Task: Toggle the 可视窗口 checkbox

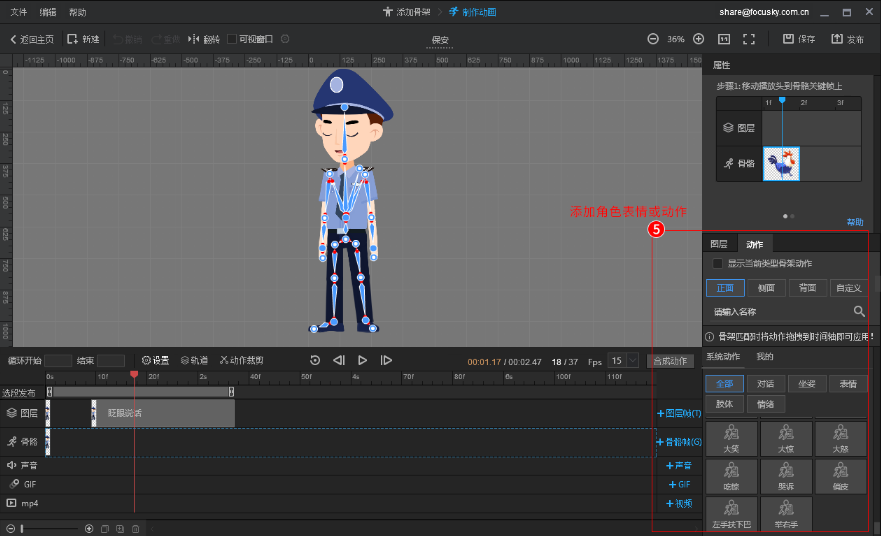Action: (233, 39)
